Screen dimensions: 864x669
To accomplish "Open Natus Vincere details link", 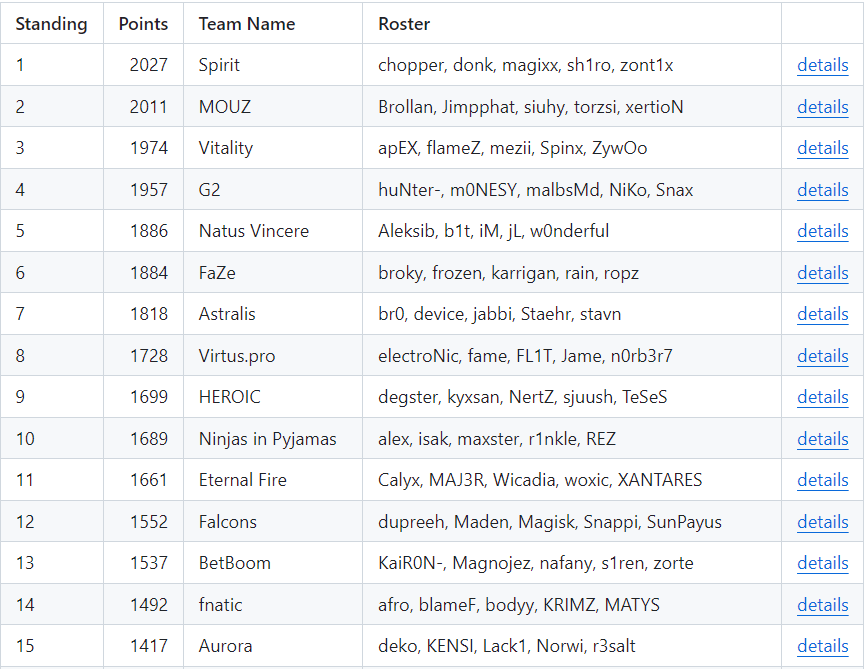I will 822,231.
